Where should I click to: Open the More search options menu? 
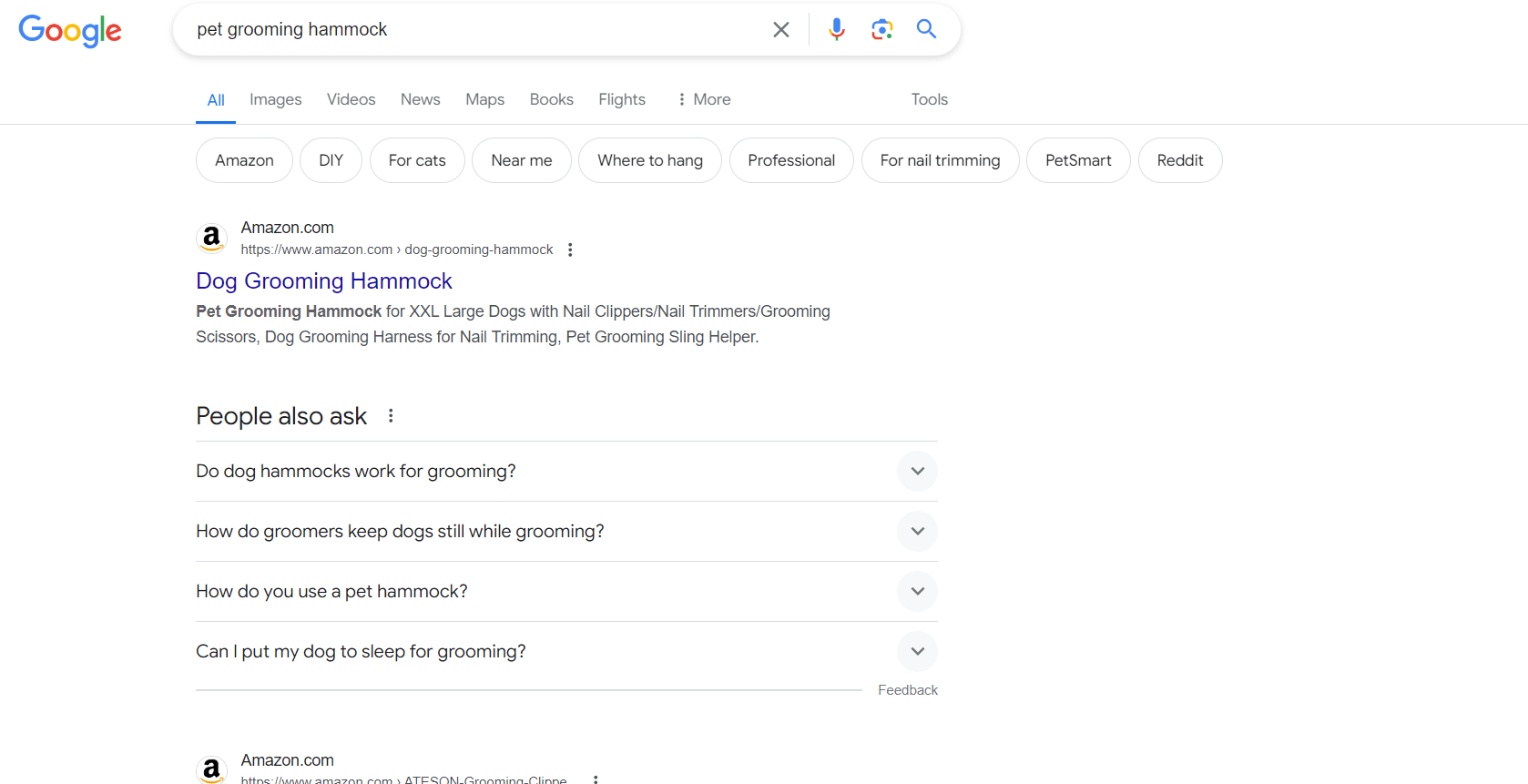click(703, 99)
